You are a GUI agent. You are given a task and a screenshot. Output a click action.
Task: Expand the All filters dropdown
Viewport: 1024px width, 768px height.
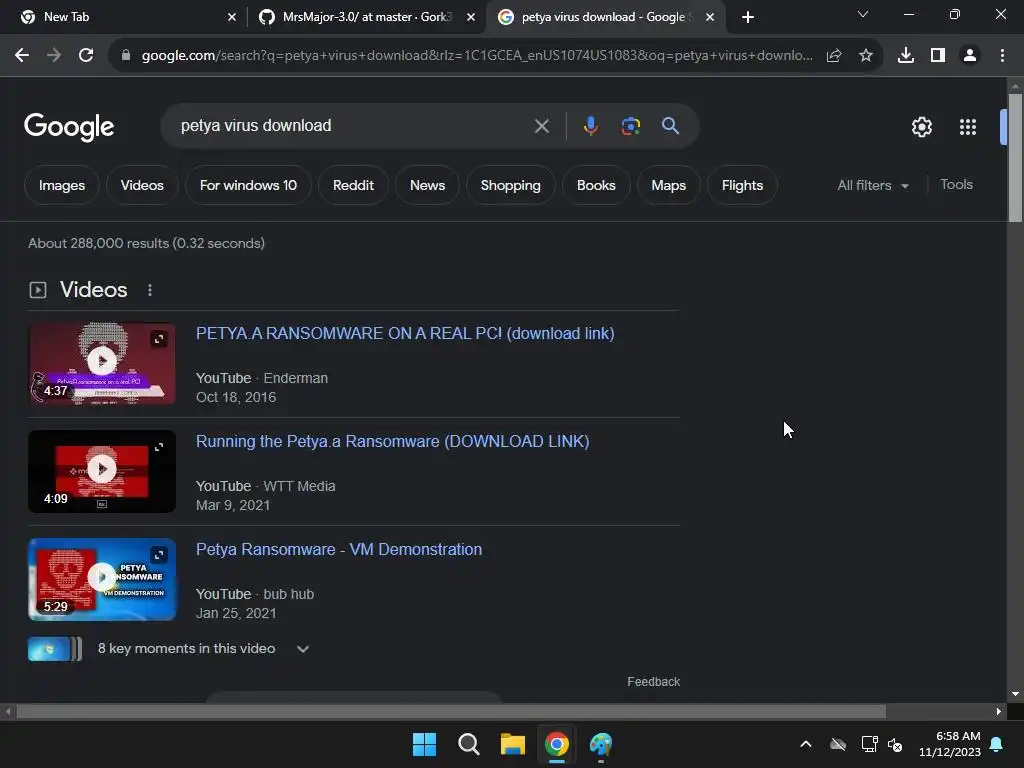click(x=873, y=185)
